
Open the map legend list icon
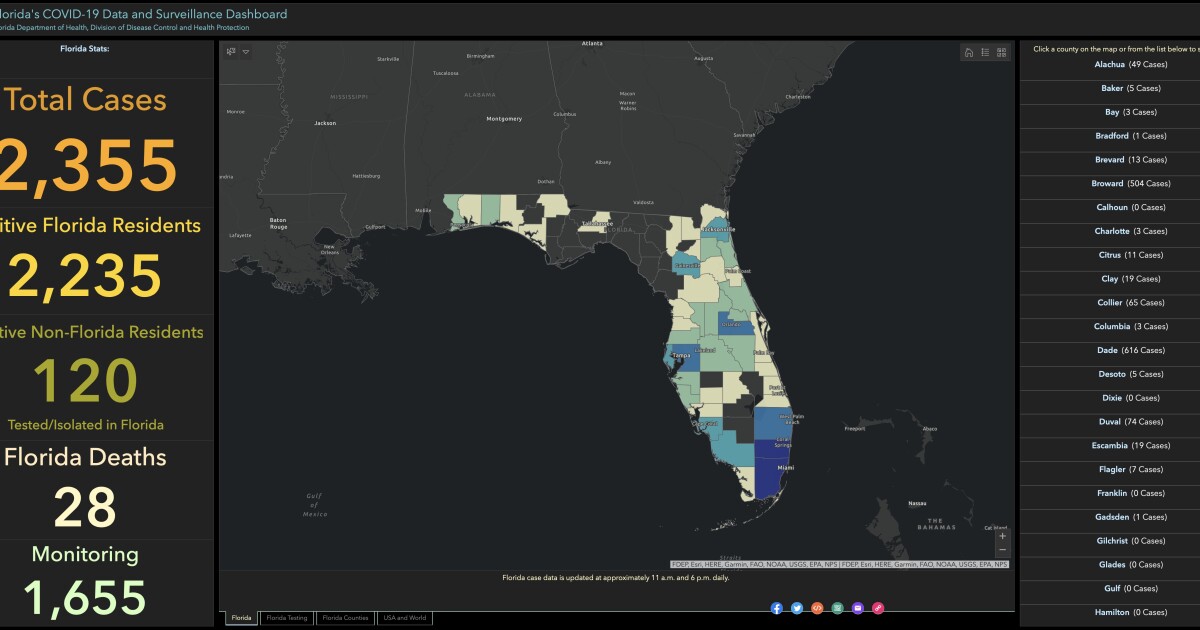point(985,53)
